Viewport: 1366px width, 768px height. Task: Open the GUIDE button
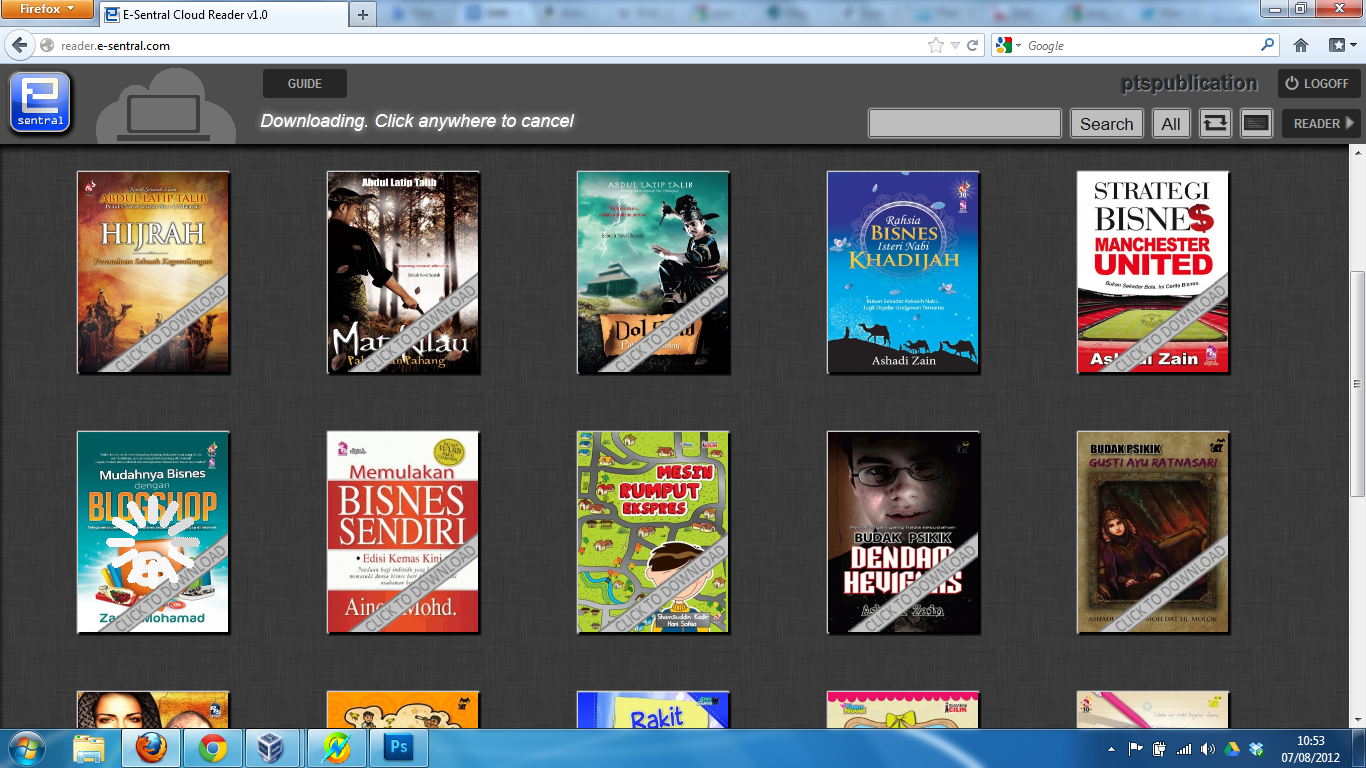pos(305,84)
